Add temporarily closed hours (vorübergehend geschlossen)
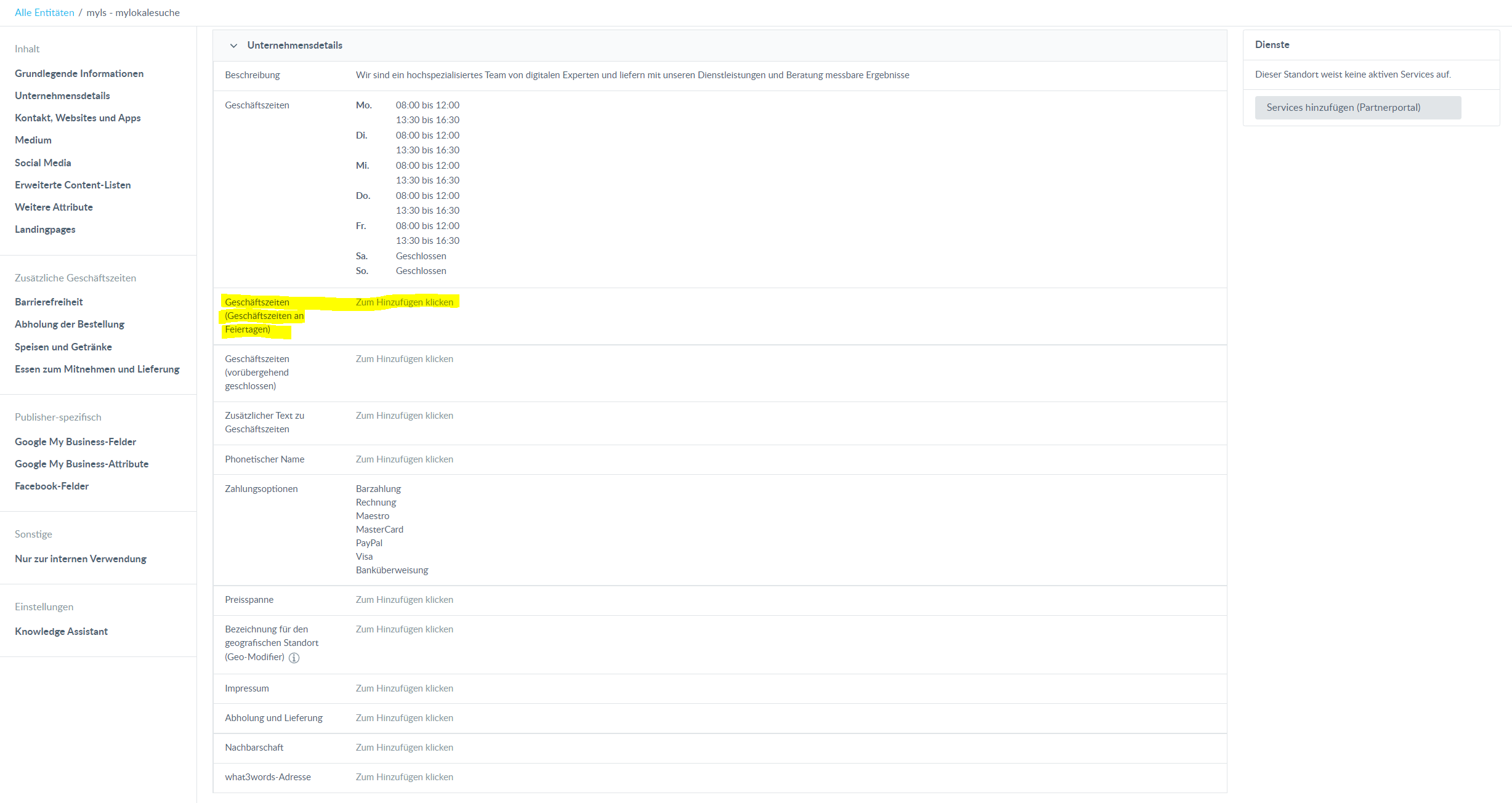1512x803 pixels. pyautogui.click(x=404, y=359)
